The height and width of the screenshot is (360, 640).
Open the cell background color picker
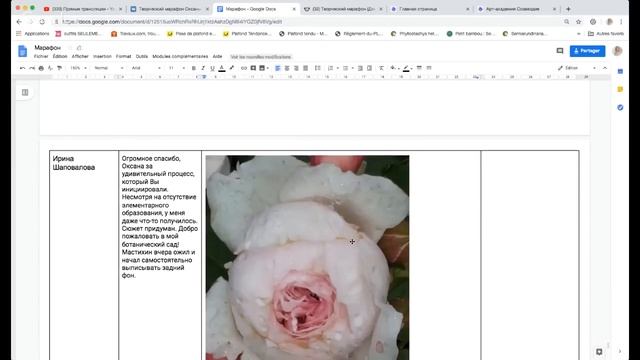point(394,68)
